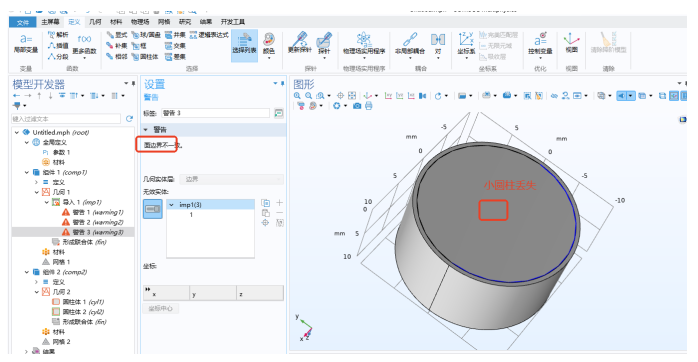Click the 圆柱体 cylinder selection tool
This screenshot has height=362, width=698.
[145, 57]
